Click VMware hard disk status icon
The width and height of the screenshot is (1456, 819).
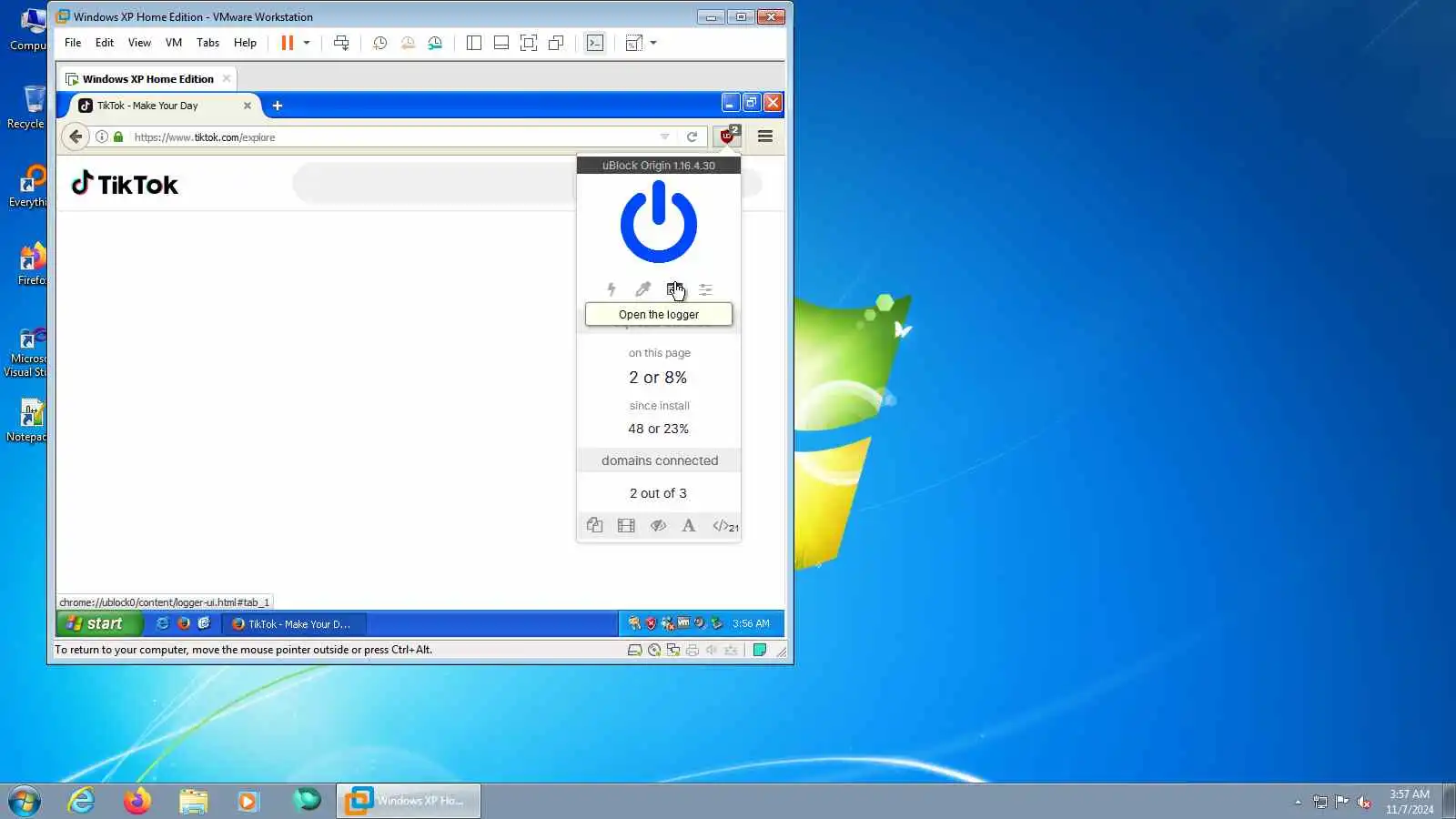pos(635,650)
